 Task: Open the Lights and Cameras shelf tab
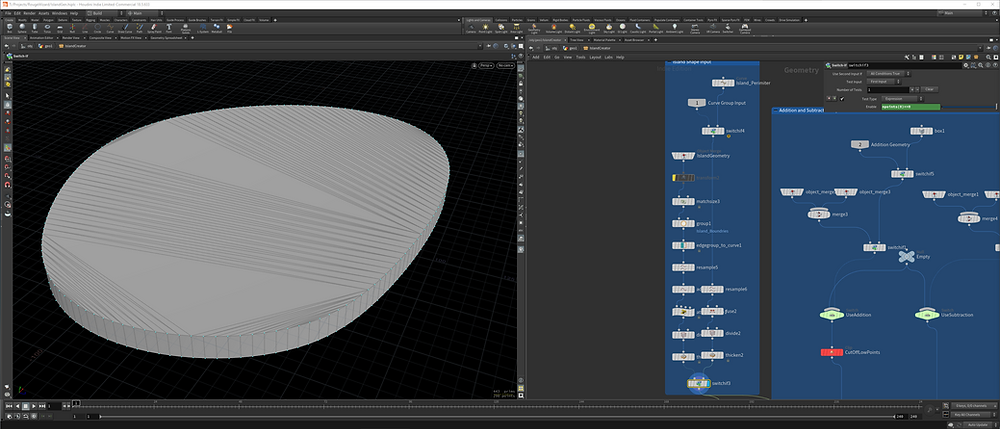(x=479, y=20)
